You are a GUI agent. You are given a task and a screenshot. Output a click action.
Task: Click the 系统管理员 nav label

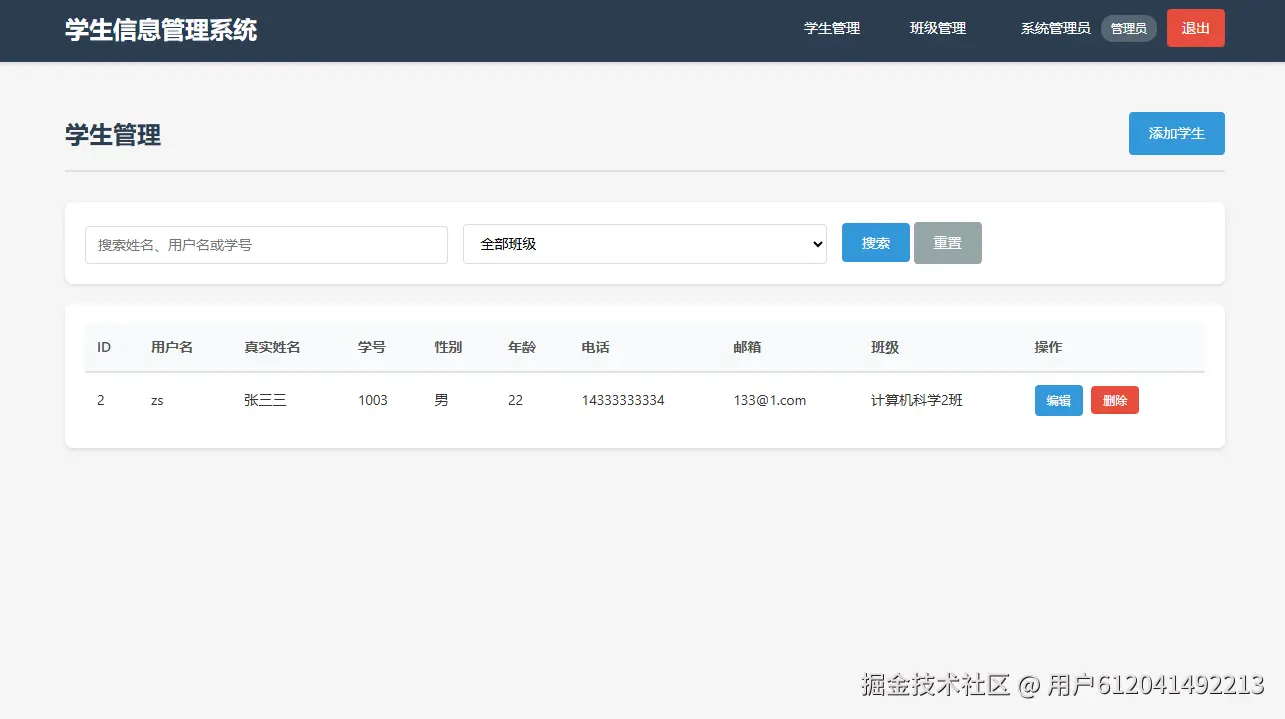pyautogui.click(x=1054, y=28)
